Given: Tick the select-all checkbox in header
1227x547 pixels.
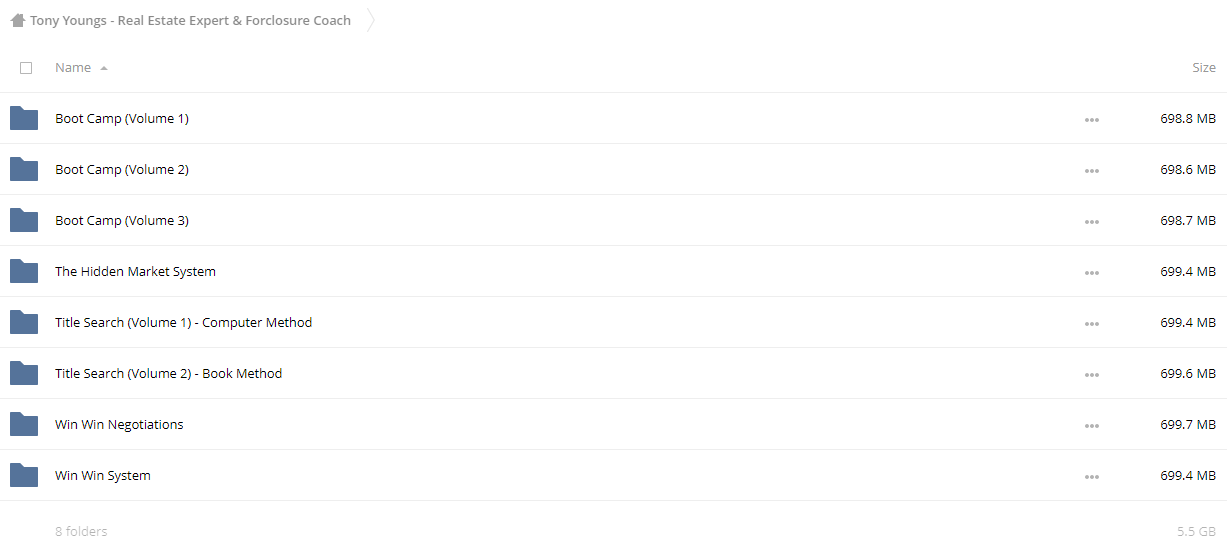Looking at the screenshot, I should [26, 68].
